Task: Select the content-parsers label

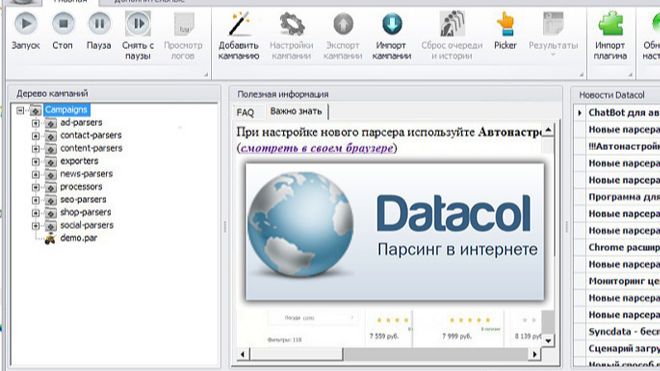Action: pos(91,148)
